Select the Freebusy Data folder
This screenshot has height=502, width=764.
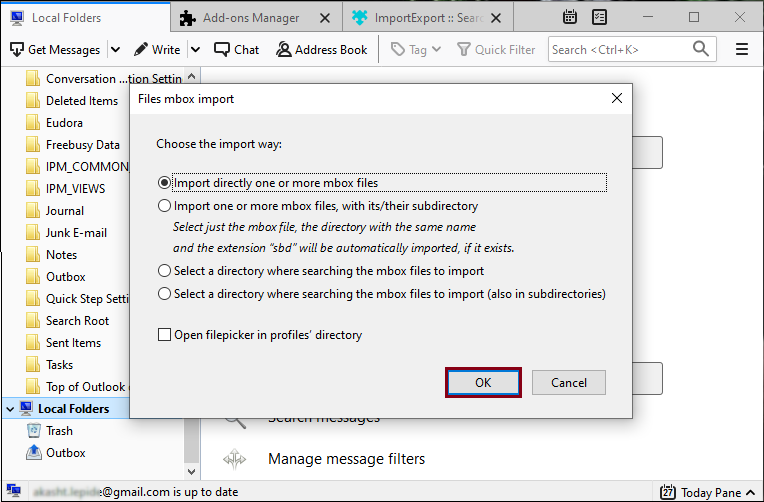(x=82, y=145)
